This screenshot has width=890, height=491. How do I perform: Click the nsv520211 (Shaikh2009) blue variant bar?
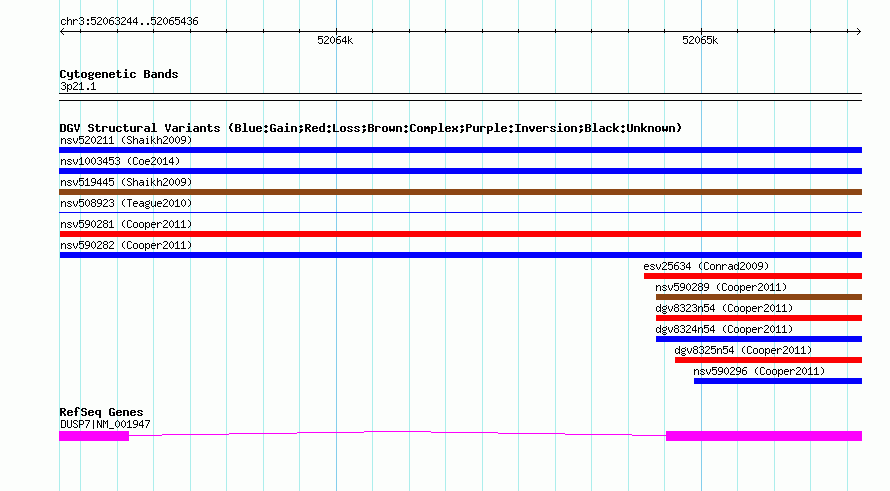[460, 150]
